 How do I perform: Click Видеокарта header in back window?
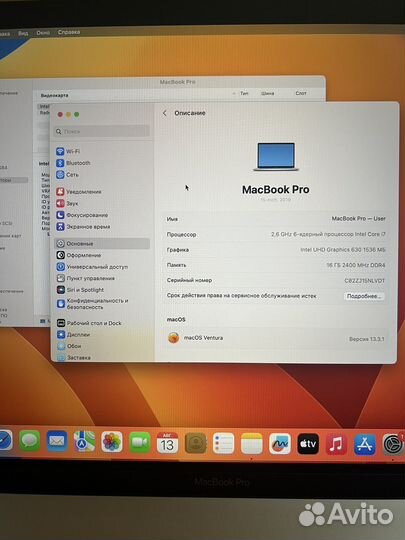click(x=54, y=95)
